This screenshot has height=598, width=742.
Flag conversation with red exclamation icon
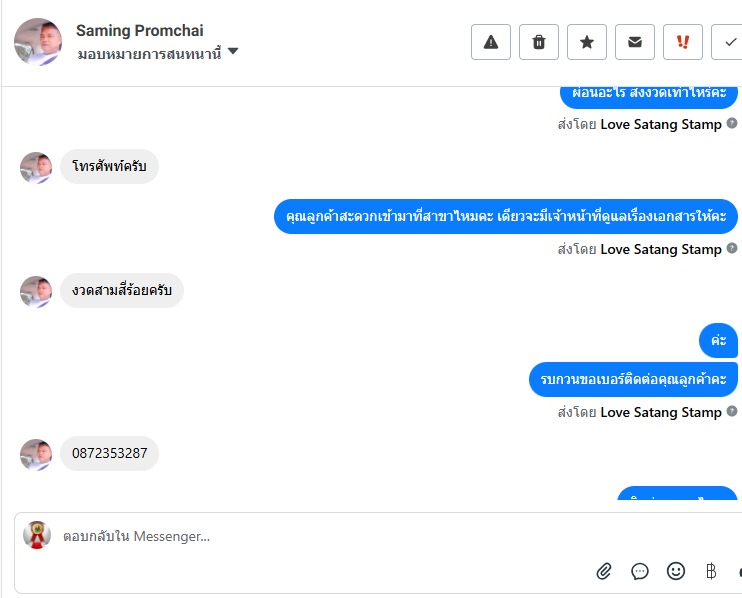683,42
